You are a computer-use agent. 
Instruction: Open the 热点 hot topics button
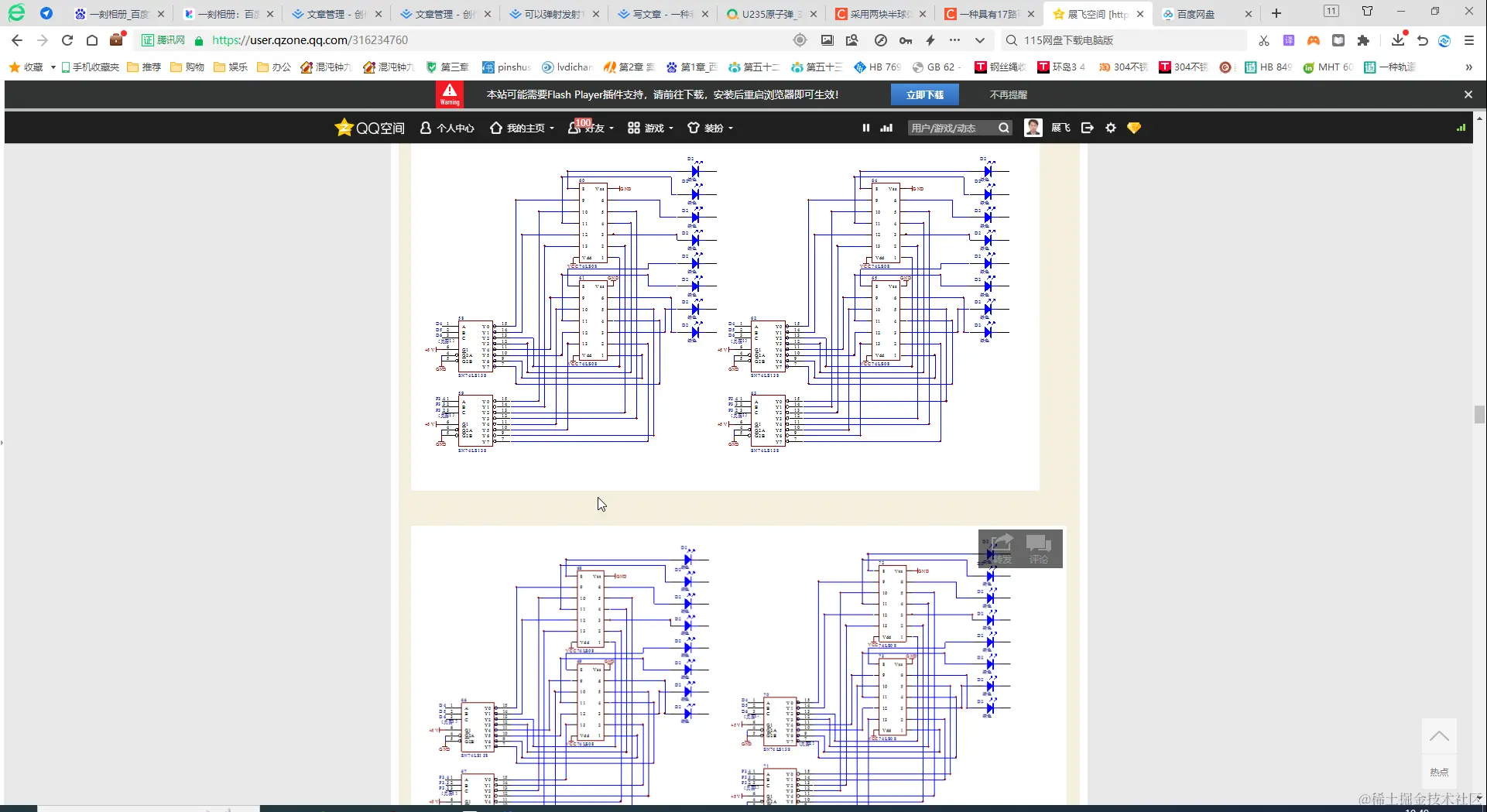click(x=1439, y=772)
